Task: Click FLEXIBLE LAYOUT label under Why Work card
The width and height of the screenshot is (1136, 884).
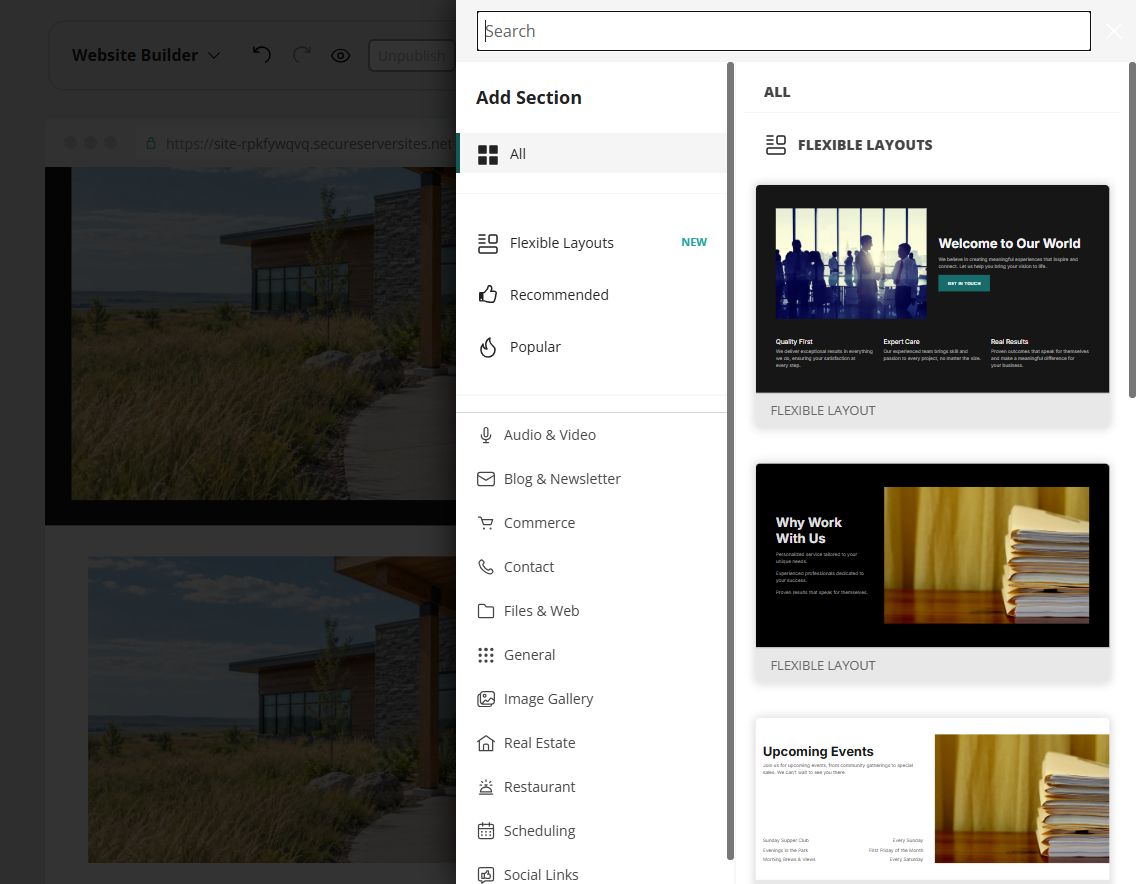Action: coord(823,665)
